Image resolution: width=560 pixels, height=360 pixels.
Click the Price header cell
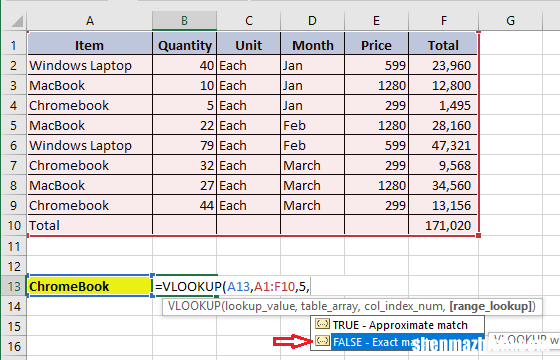pos(376,45)
